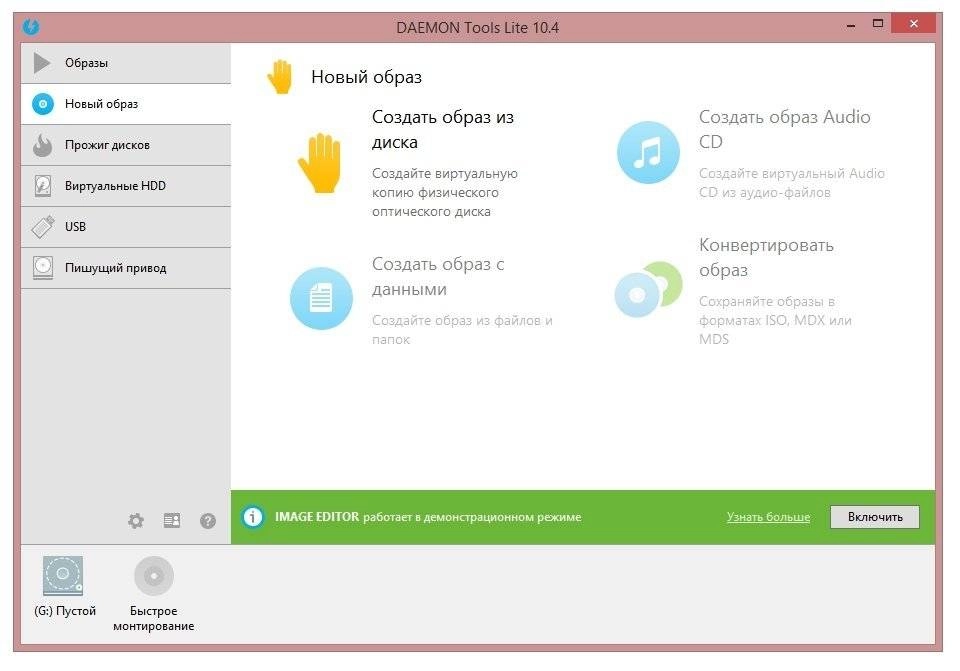
Task: Click the DAEMON Tools logo in title bar
Action: [31, 27]
